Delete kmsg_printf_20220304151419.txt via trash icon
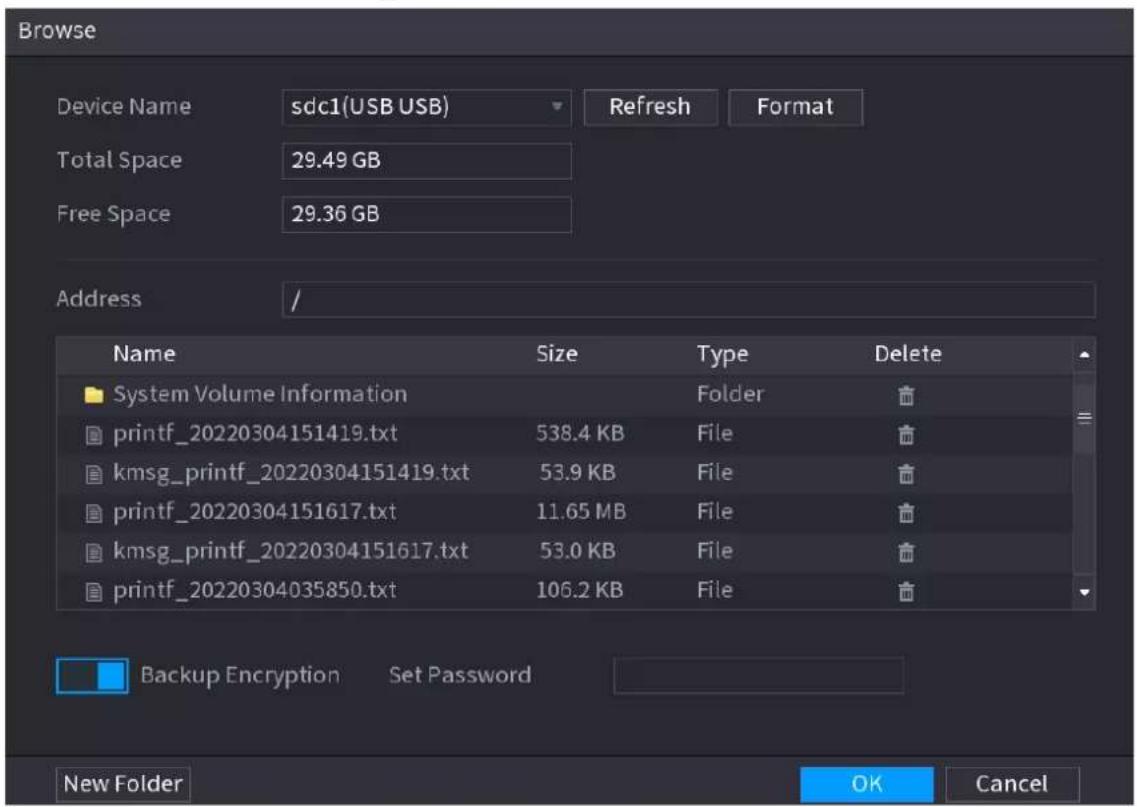This screenshot has height=807, width=1137. (906, 473)
